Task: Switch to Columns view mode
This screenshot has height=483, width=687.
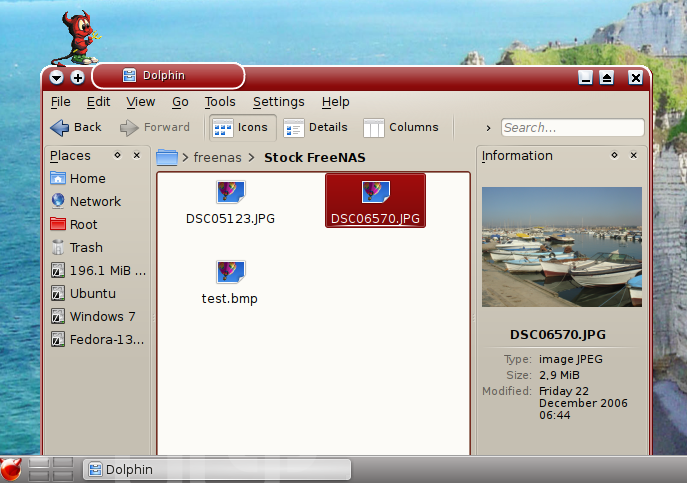Action: [401, 128]
